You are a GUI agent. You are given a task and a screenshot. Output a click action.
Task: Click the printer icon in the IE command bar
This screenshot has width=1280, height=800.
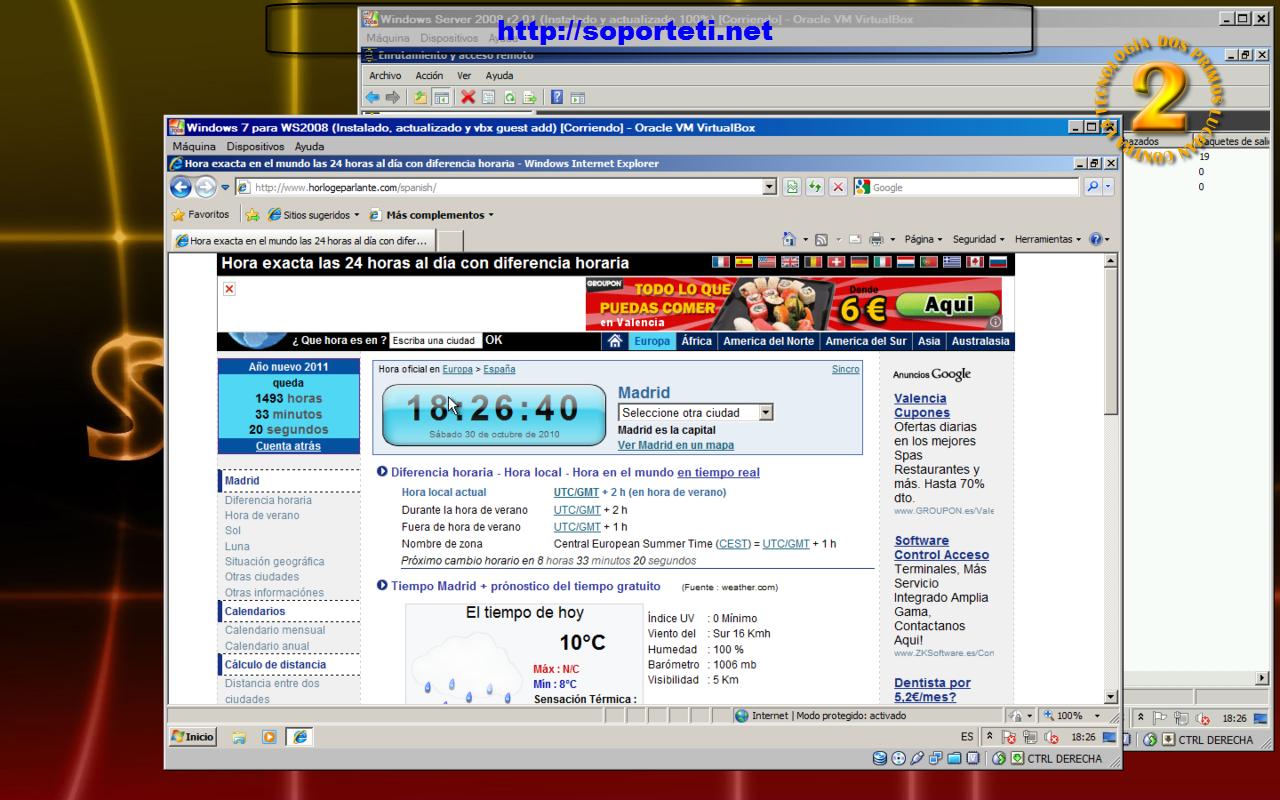point(876,239)
